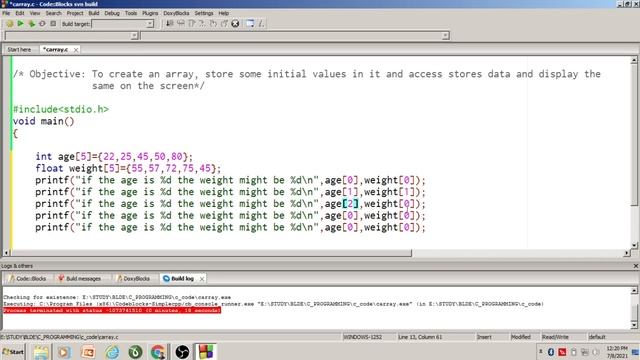Image resolution: width=640 pixels, height=360 pixels.
Task: Click the int age[5] declaration line
Action: 114,157
